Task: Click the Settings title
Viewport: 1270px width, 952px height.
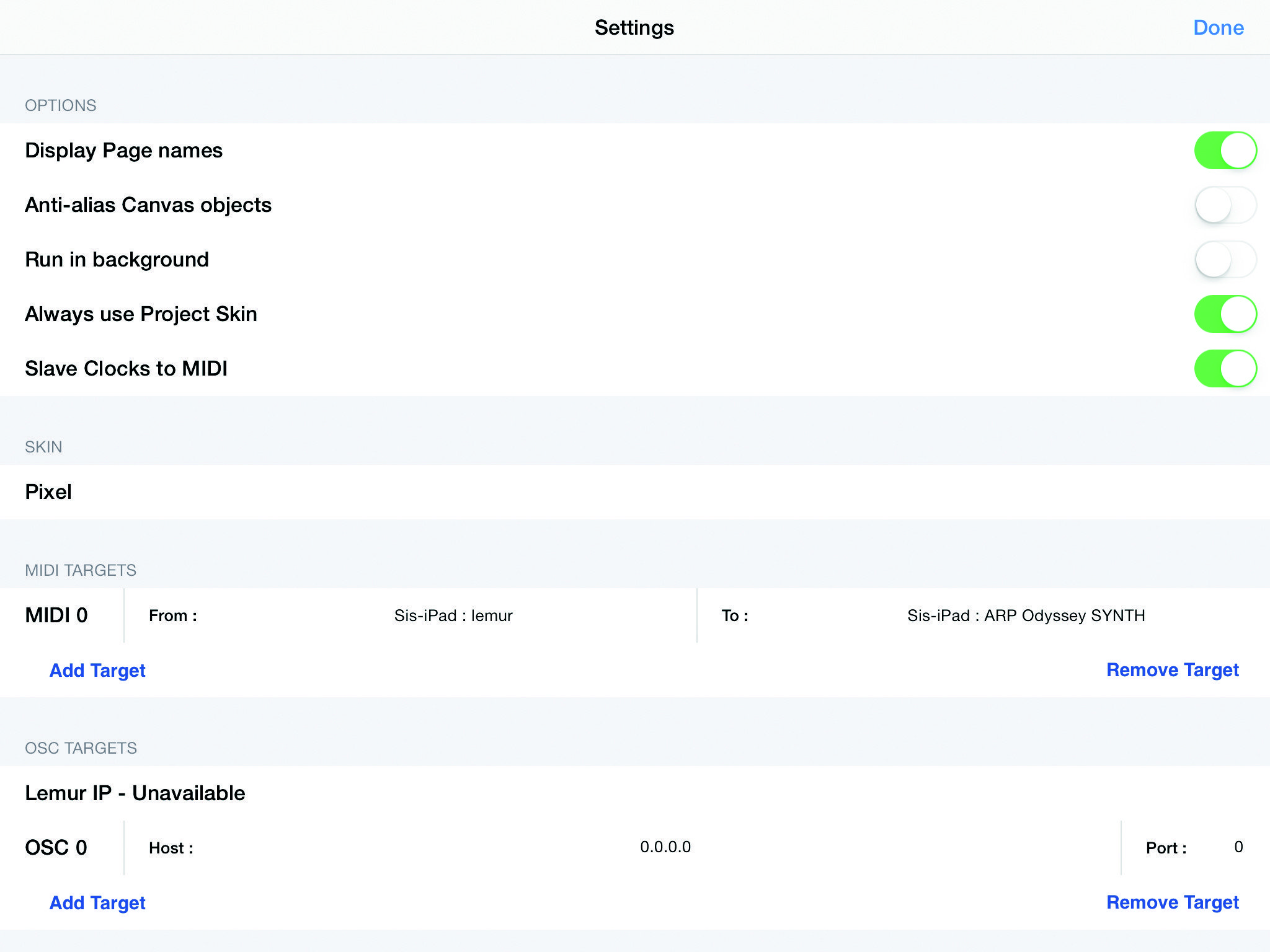Action: point(634,28)
